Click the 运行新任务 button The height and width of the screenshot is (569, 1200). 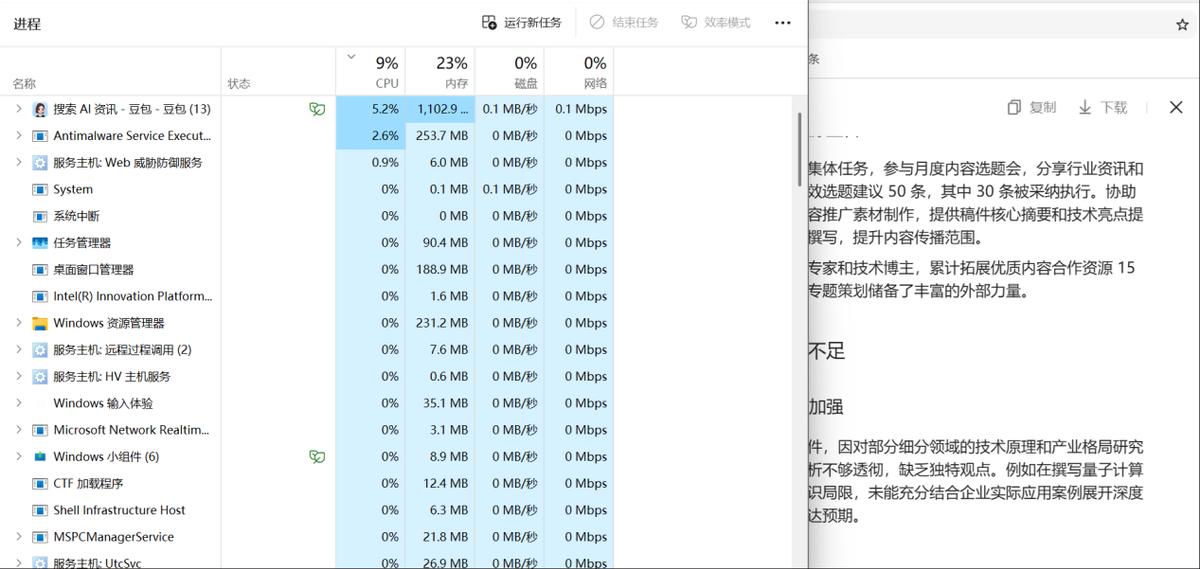point(522,22)
